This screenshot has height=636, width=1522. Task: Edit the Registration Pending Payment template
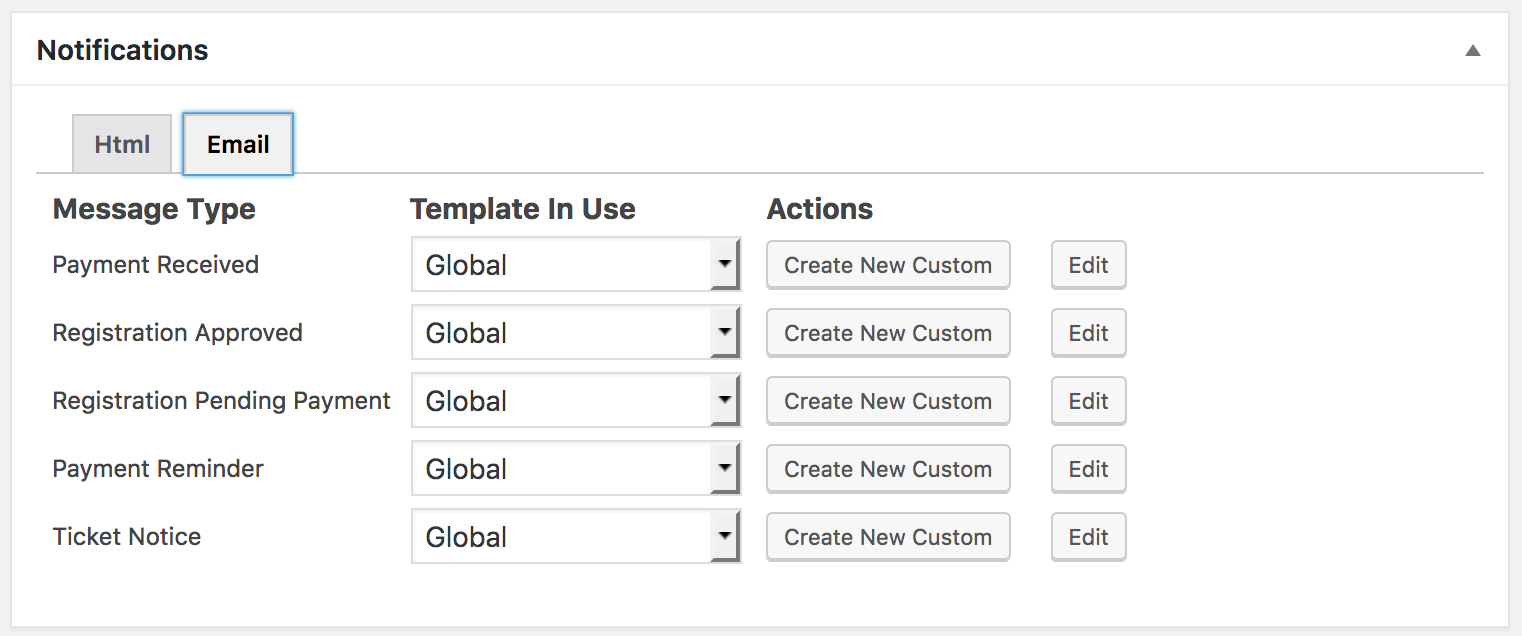point(1088,401)
